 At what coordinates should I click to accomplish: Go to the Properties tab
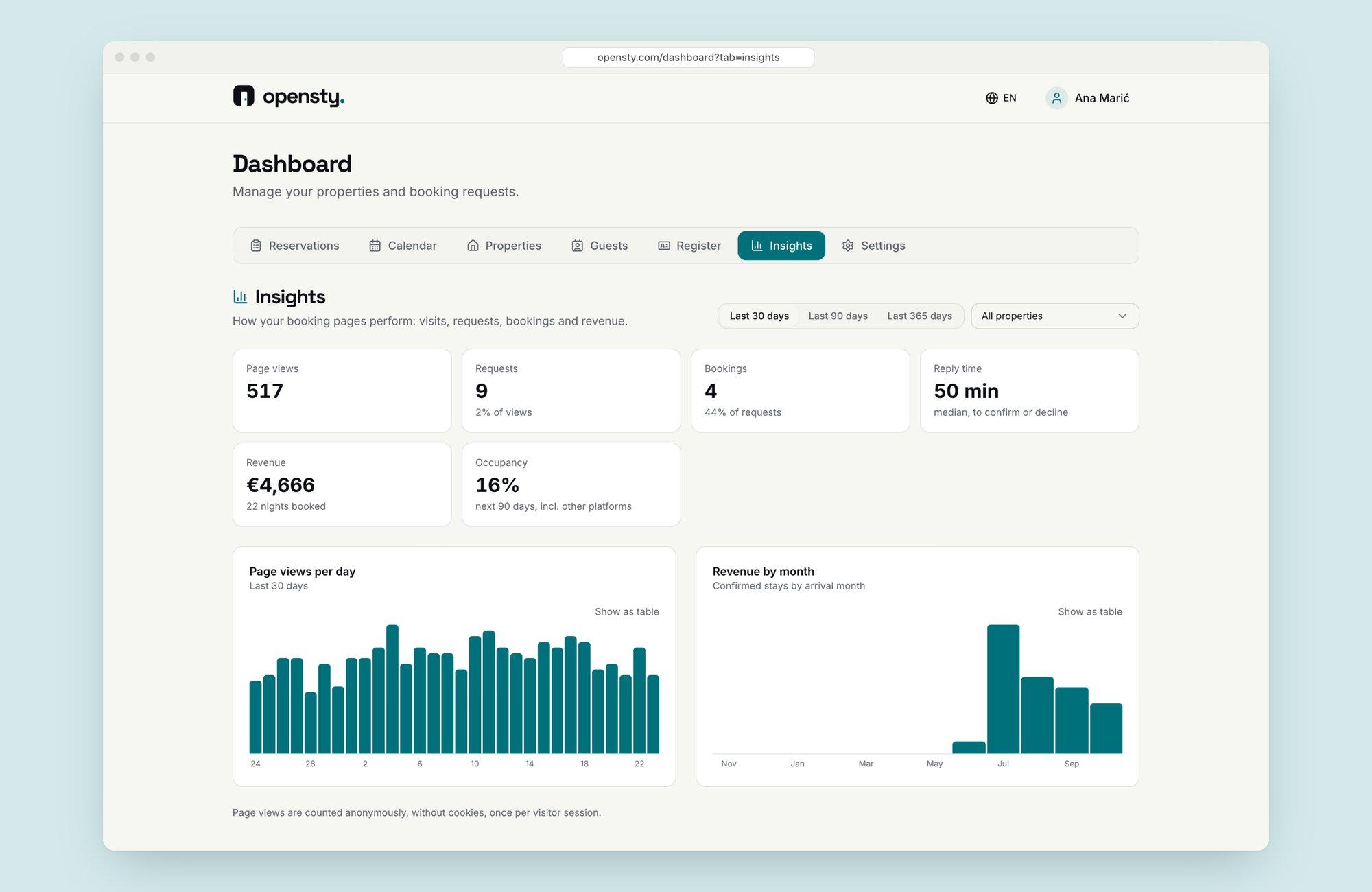pyautogui.click(x=504, y=246)
